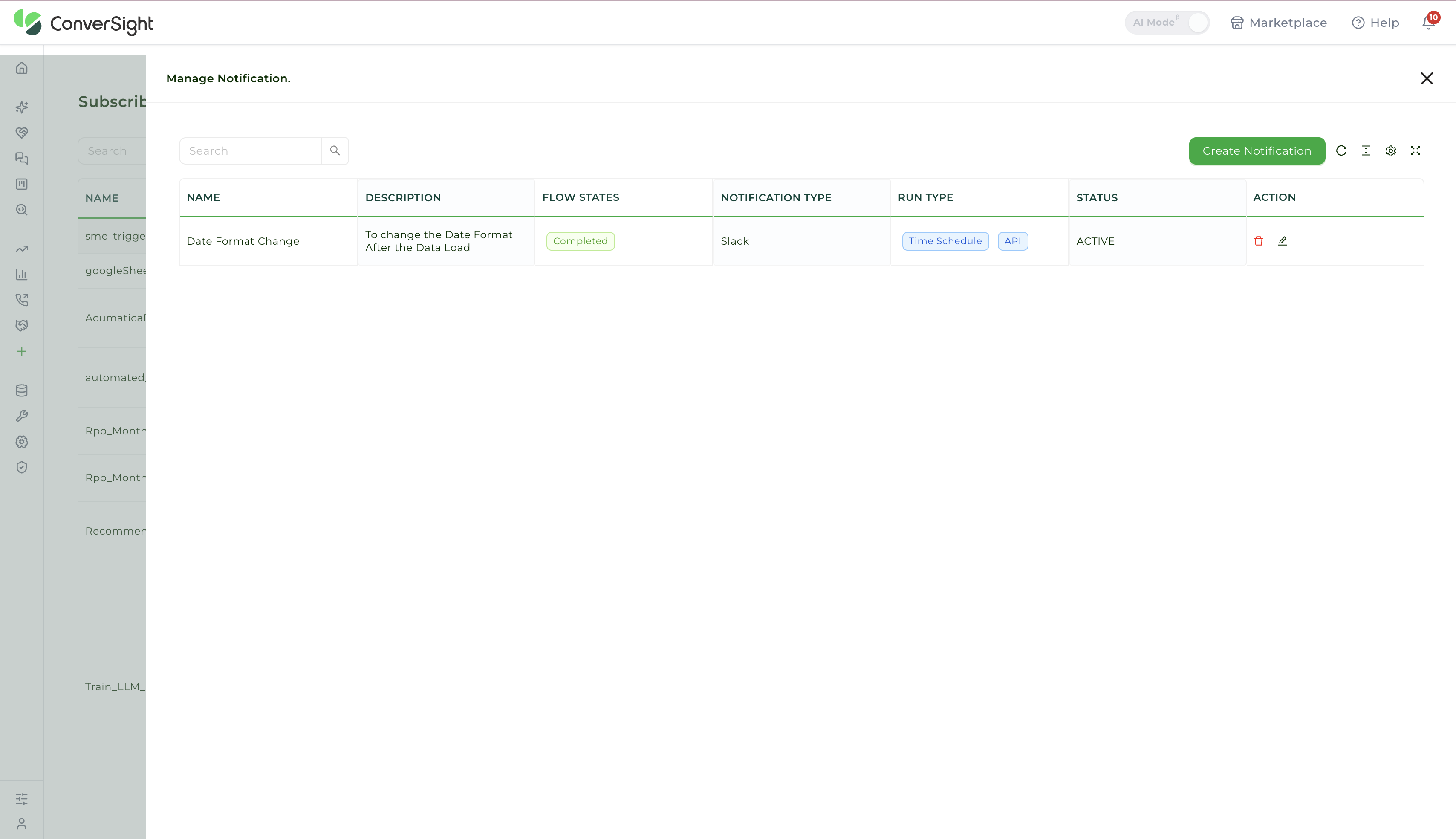Click the Time Schedule run type tag
This screenshot has width=1456, height=839.
click(945, 241)
